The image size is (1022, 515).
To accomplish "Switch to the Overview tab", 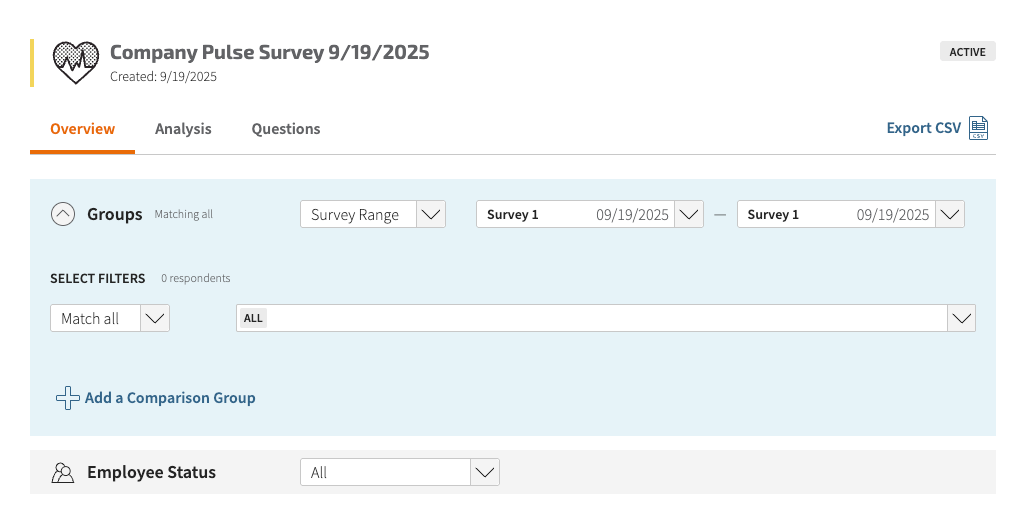I will (82, 129).
